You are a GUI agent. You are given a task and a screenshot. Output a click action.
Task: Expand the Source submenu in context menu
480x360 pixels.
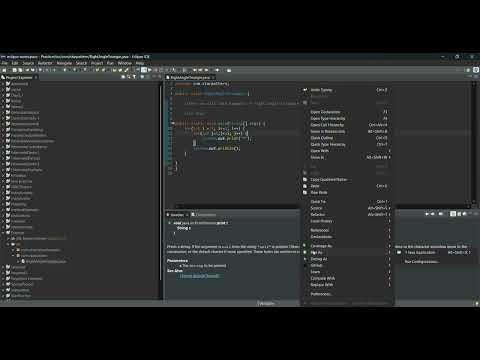point(347,208)
